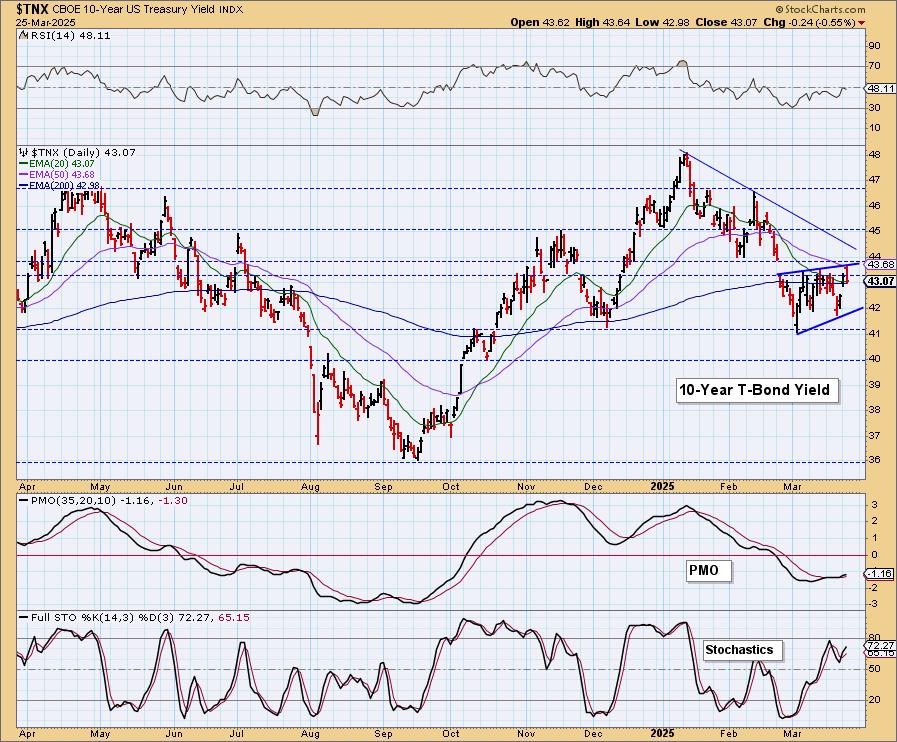Click the High 43.64 value
The image size is (897, 742).
click(602, 22)
